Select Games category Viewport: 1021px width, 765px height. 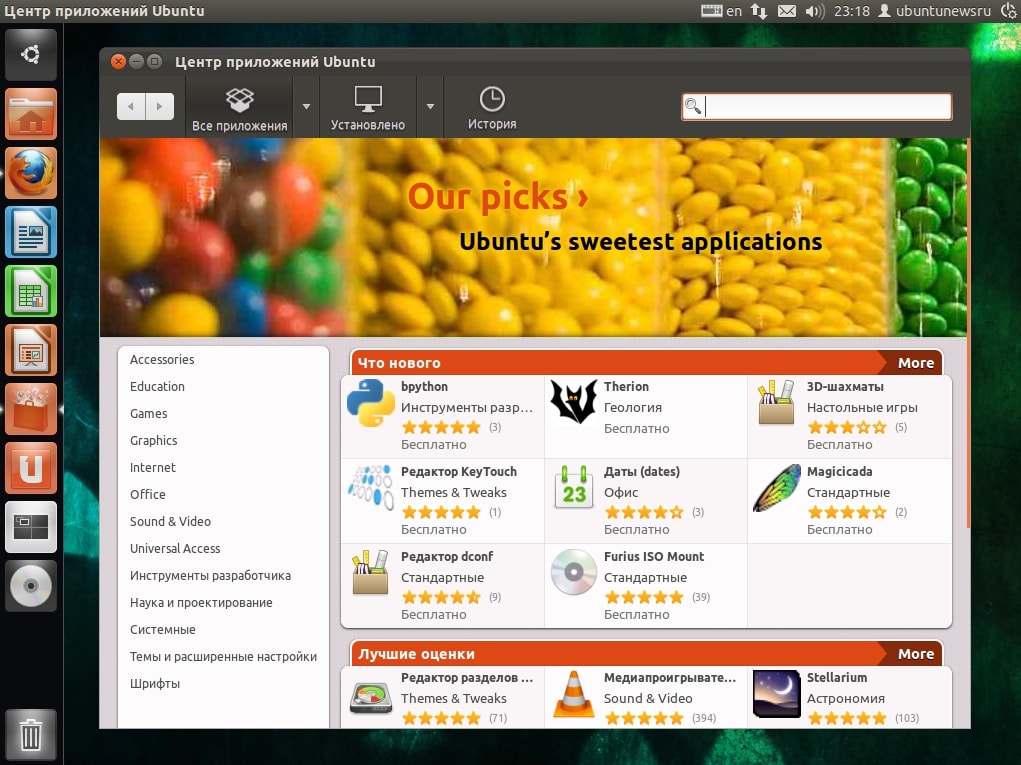click(148, 413)
